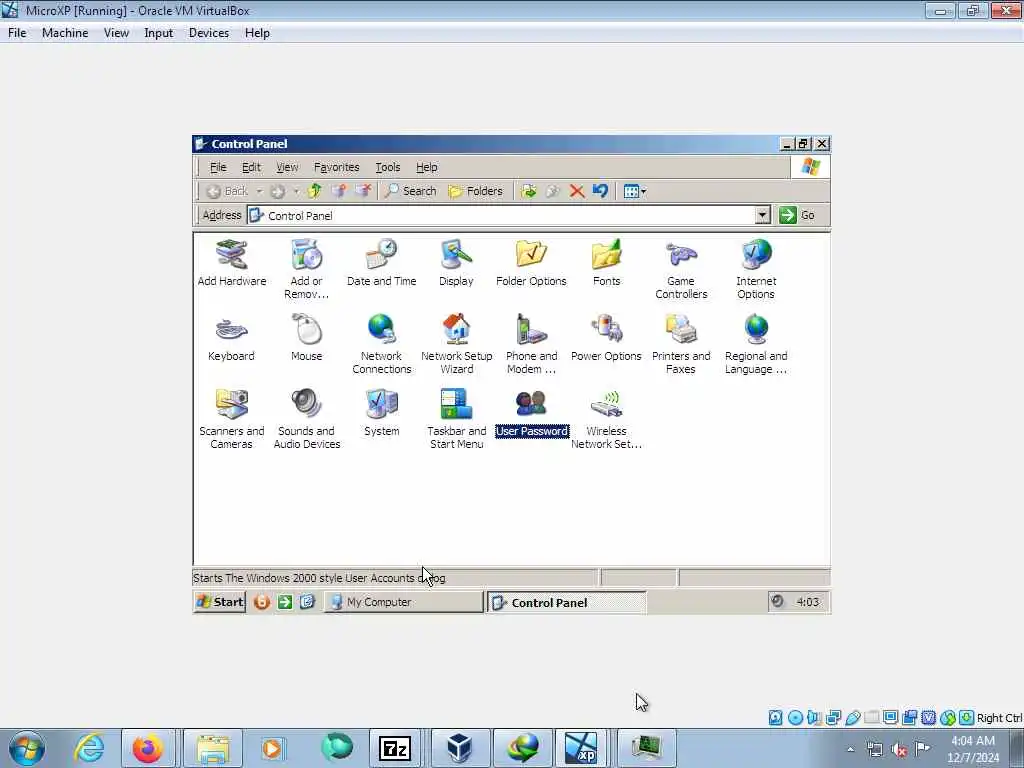Image resolution: width=1024 pixels, height=768 pixels.
Task: Click the Address bar field
Action: 502,215
